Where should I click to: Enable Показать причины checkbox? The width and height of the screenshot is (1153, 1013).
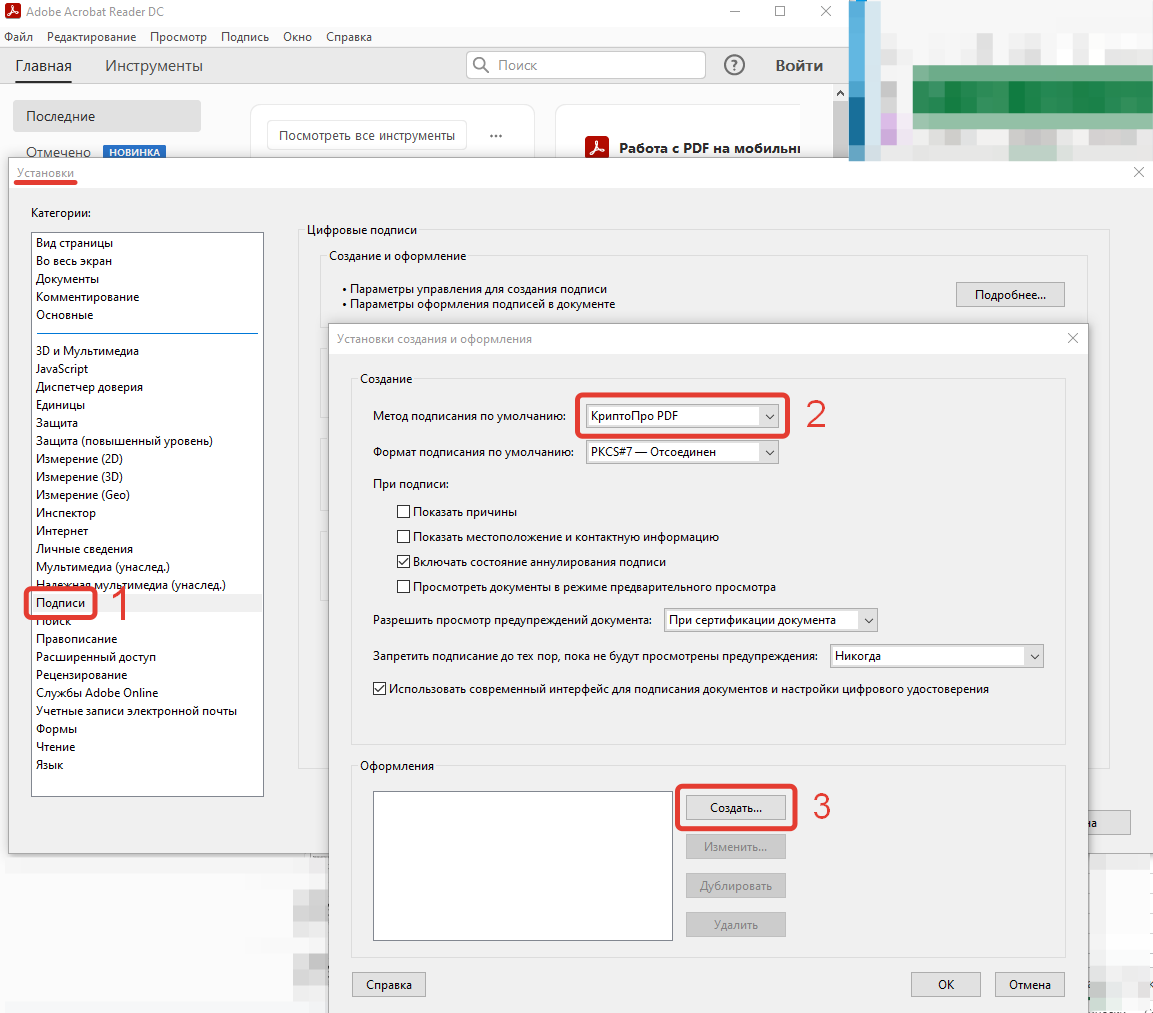point(403,512)
